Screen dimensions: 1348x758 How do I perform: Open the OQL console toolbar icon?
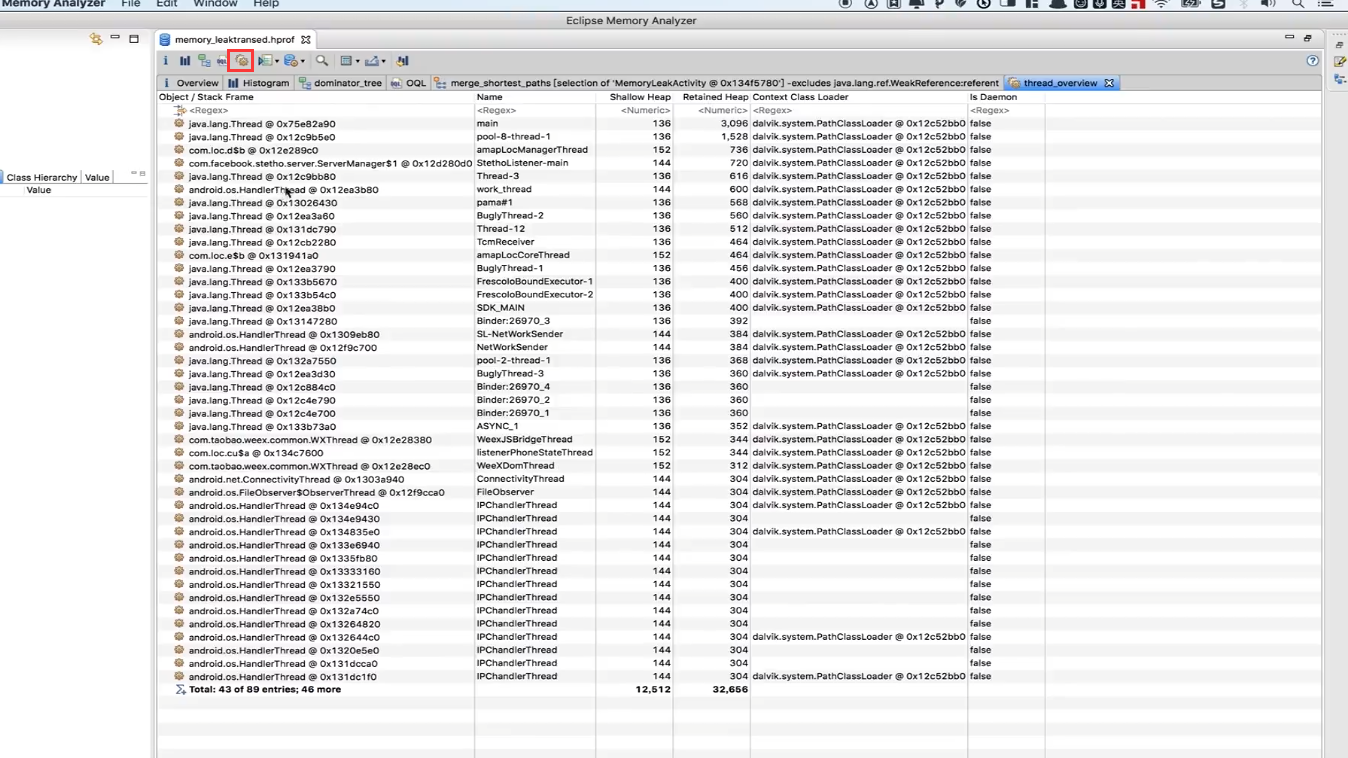pos(221,61)
